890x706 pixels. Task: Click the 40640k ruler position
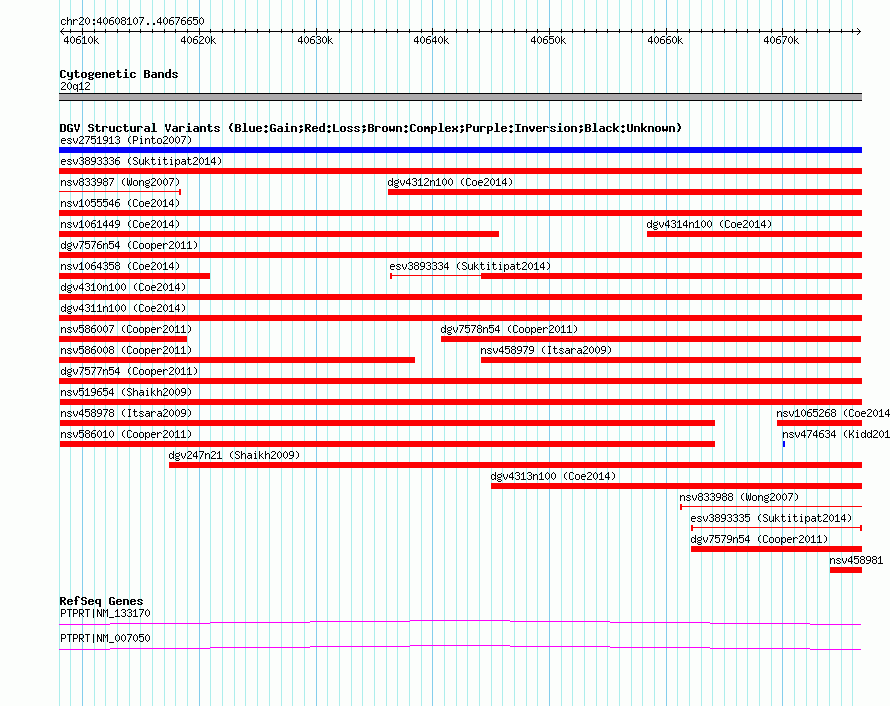431,40
